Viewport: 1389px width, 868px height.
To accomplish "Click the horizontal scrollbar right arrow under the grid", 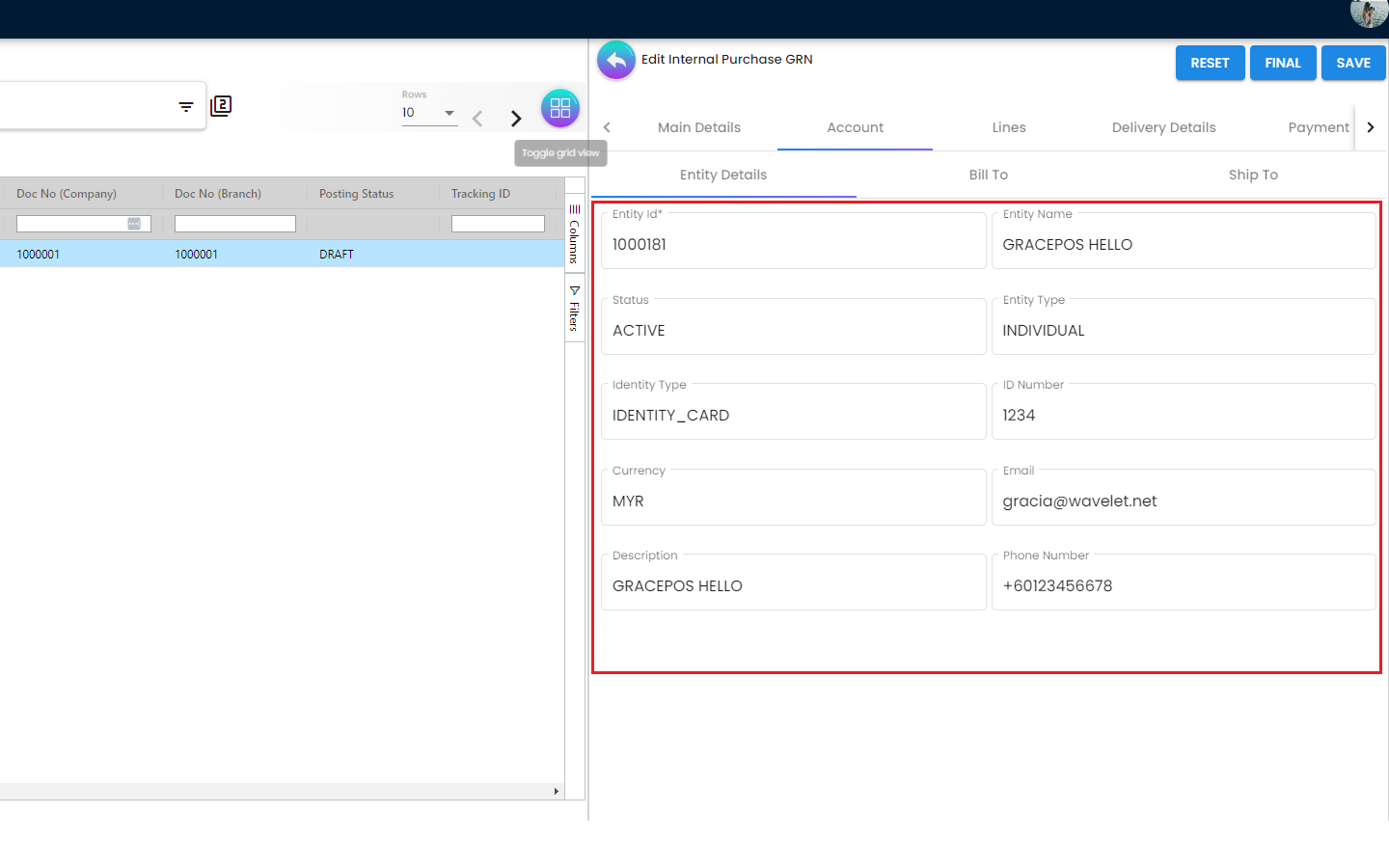I will click(556, 792).
